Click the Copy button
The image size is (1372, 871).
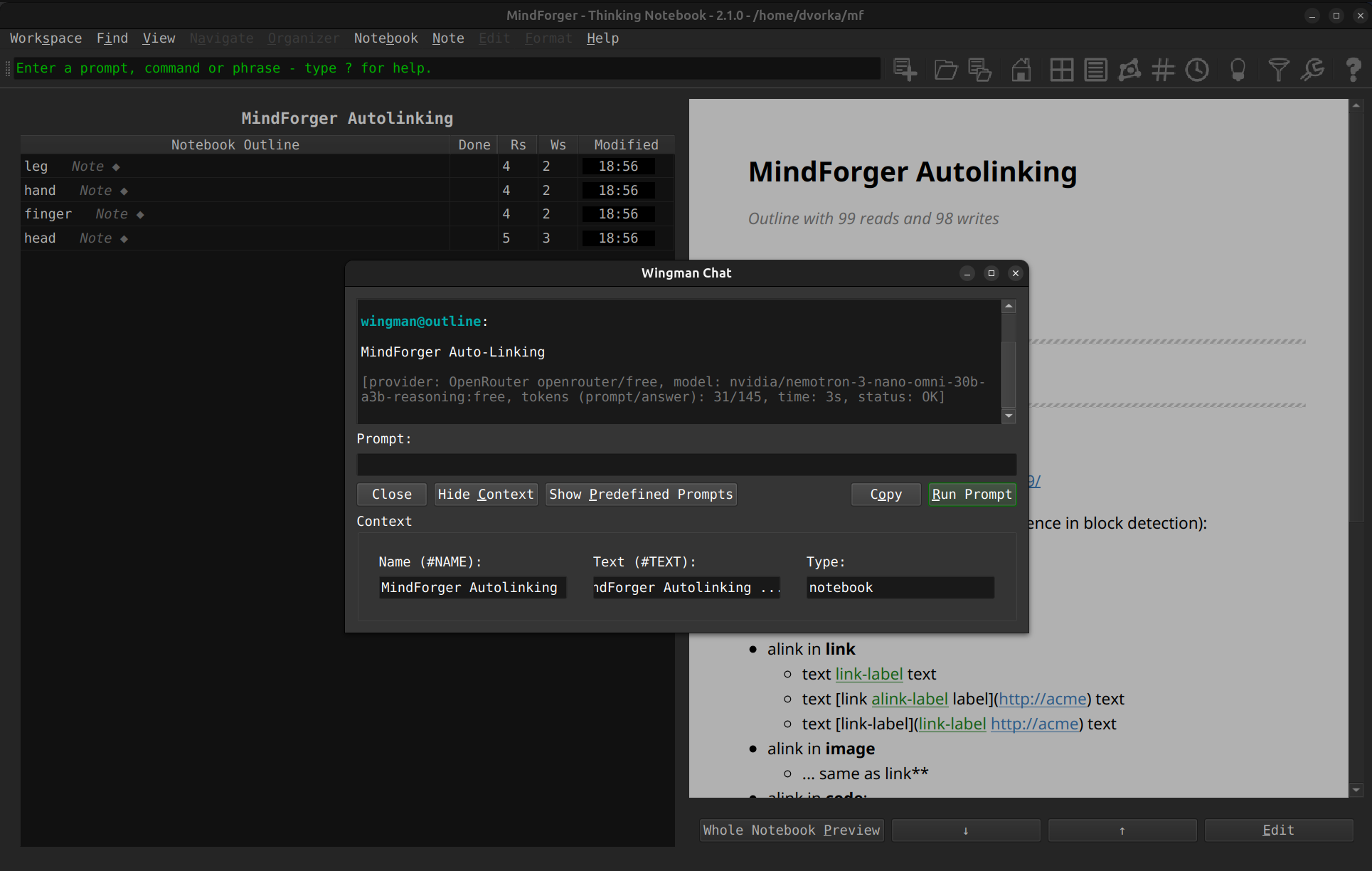pyautogui.click(x=886, y=495)
